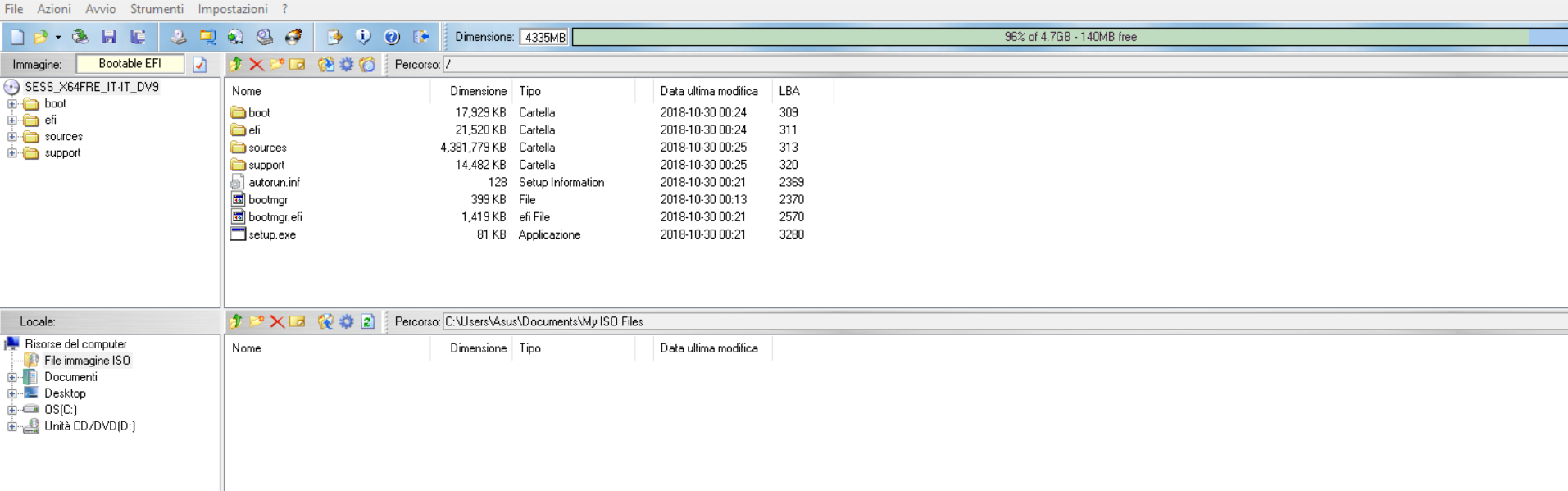
Task: Click the Exit door icon
Action: pos(421,37)
